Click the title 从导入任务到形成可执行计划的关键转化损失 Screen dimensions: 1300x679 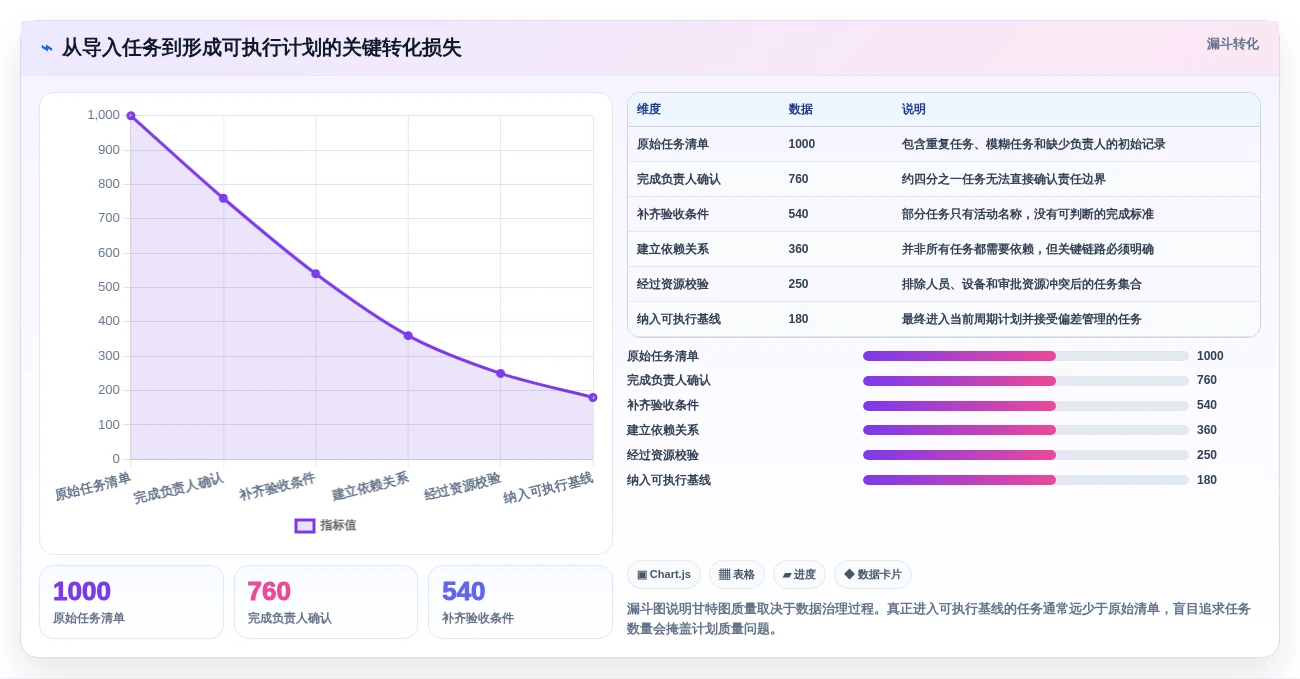click(x=261, y=48)
